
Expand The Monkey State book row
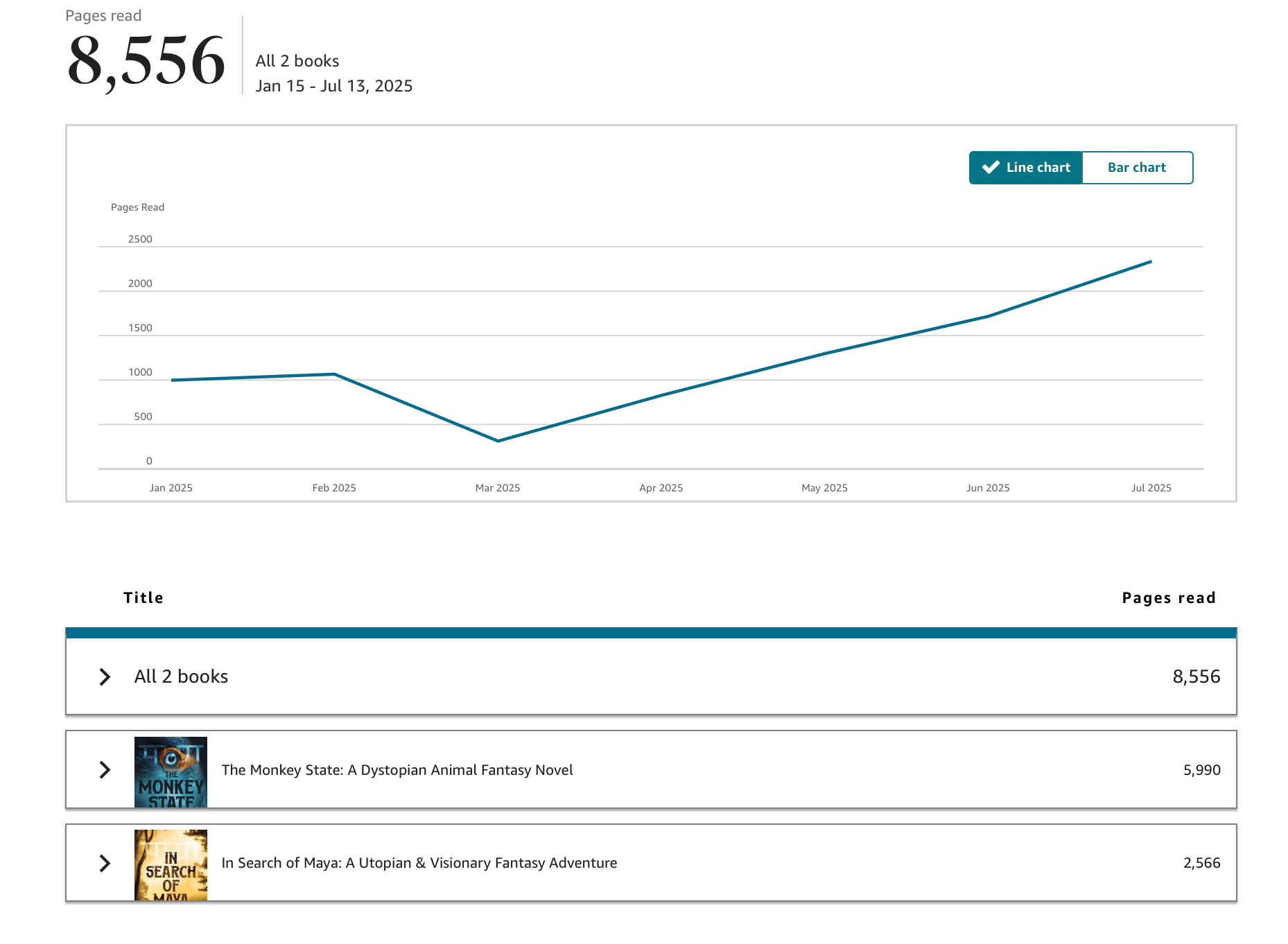click(x=105, y=770)
